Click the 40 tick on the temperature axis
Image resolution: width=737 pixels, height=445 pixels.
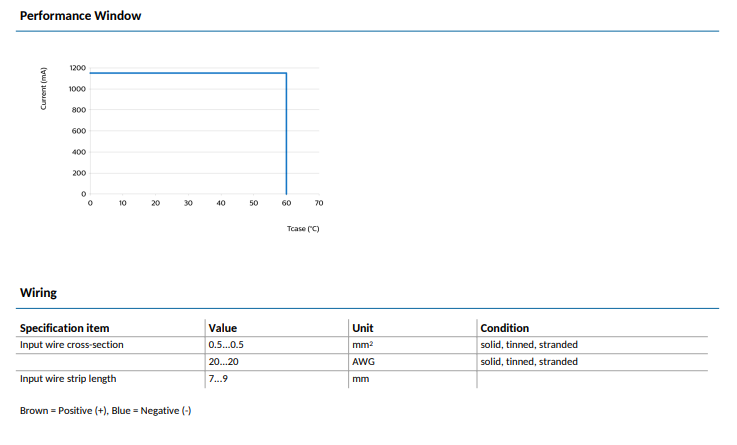[x=221, y=203]
